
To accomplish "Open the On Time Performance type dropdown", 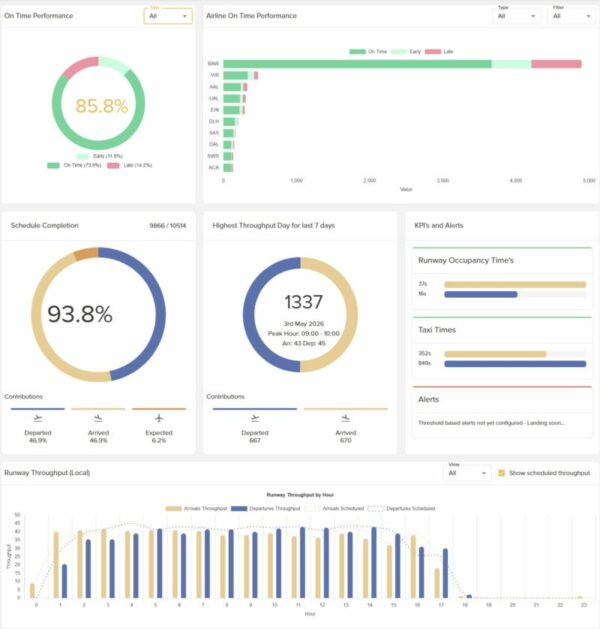I will click(168, 16).
